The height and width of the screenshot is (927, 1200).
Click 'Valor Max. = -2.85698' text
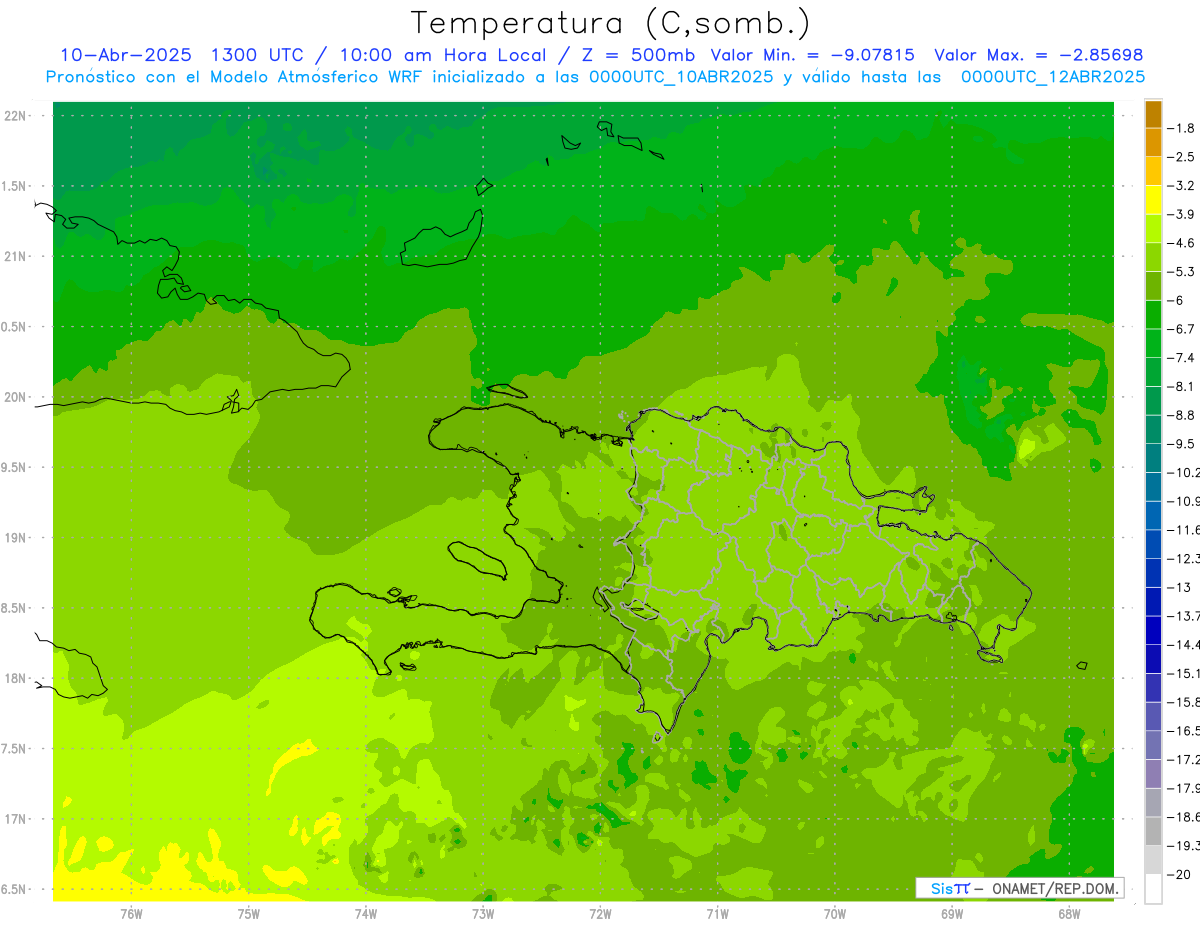tap(1038, 55)
